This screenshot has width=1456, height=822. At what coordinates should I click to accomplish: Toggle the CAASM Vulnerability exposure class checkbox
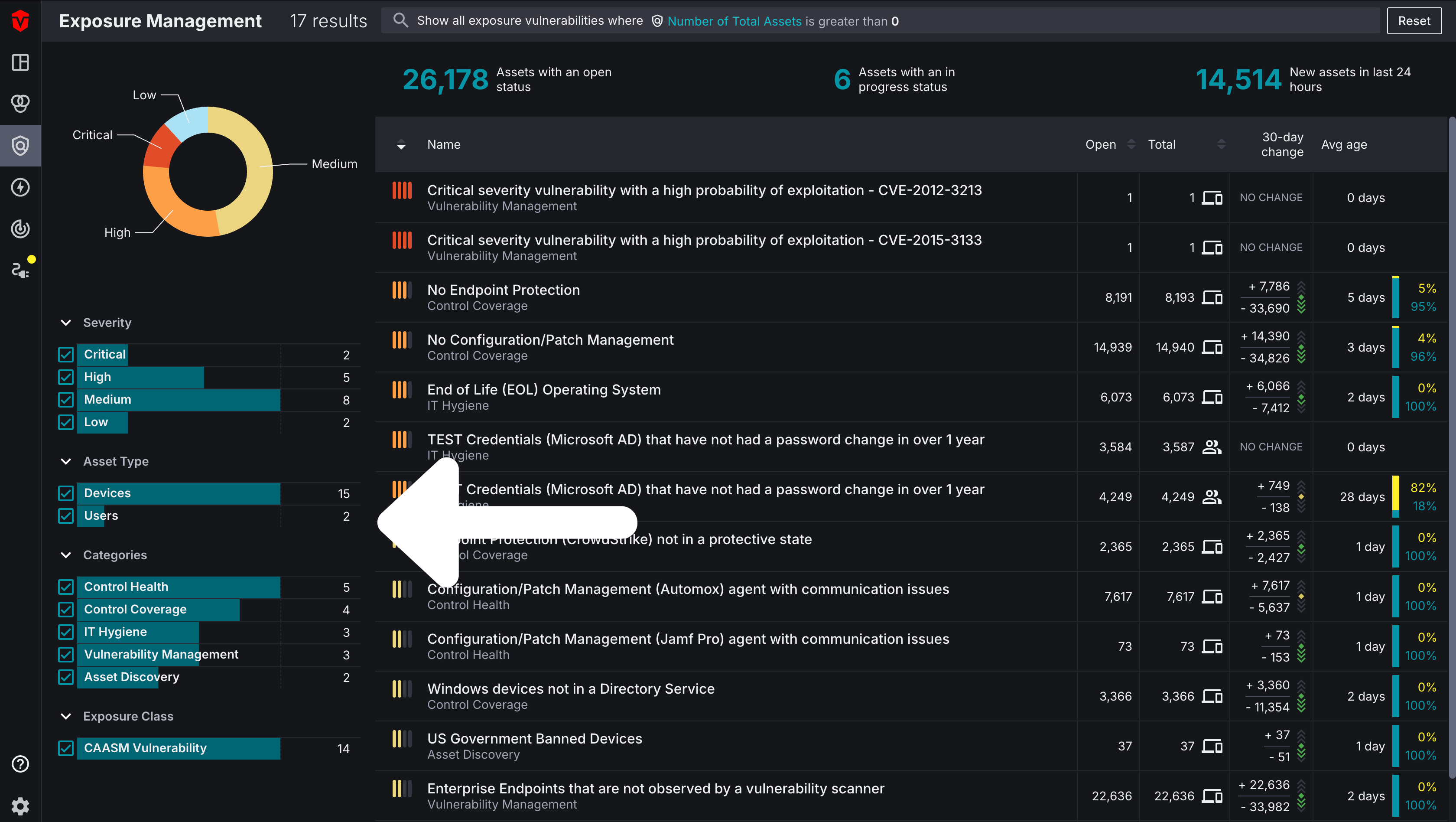(65, 747)
